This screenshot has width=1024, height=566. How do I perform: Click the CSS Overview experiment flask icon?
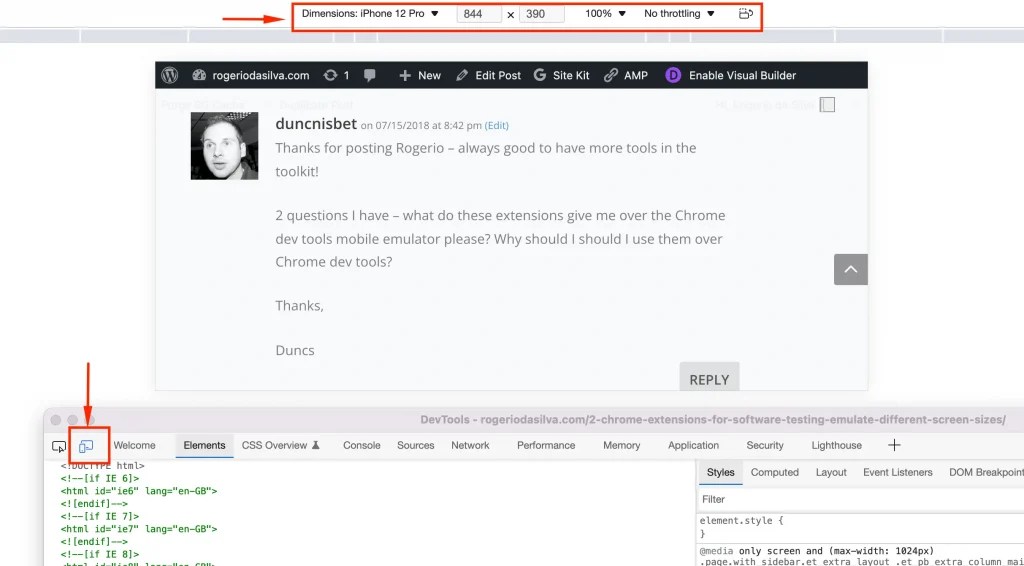[x=315, y=445]
